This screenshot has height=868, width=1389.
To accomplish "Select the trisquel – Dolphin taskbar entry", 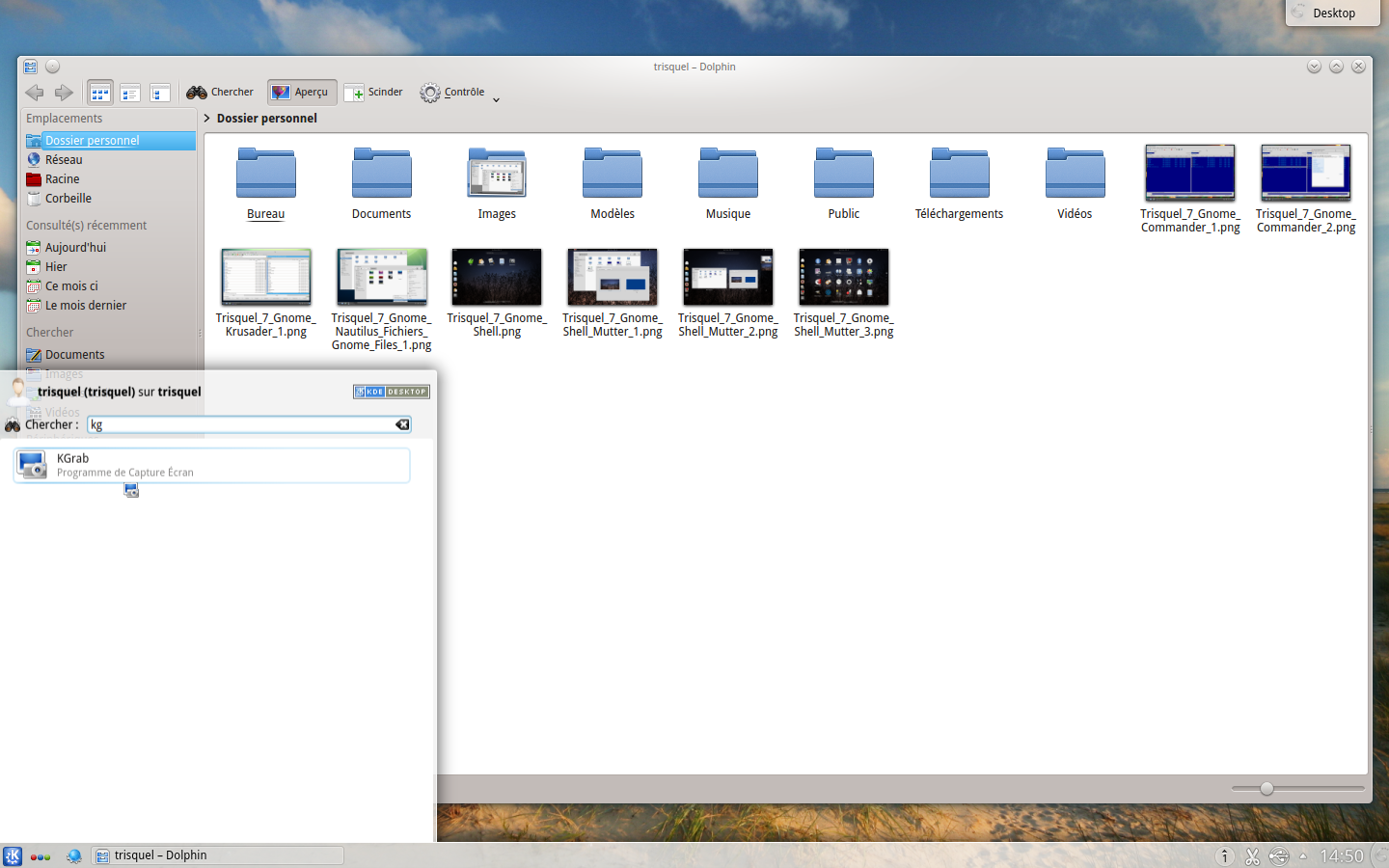I will coord(219,855).
